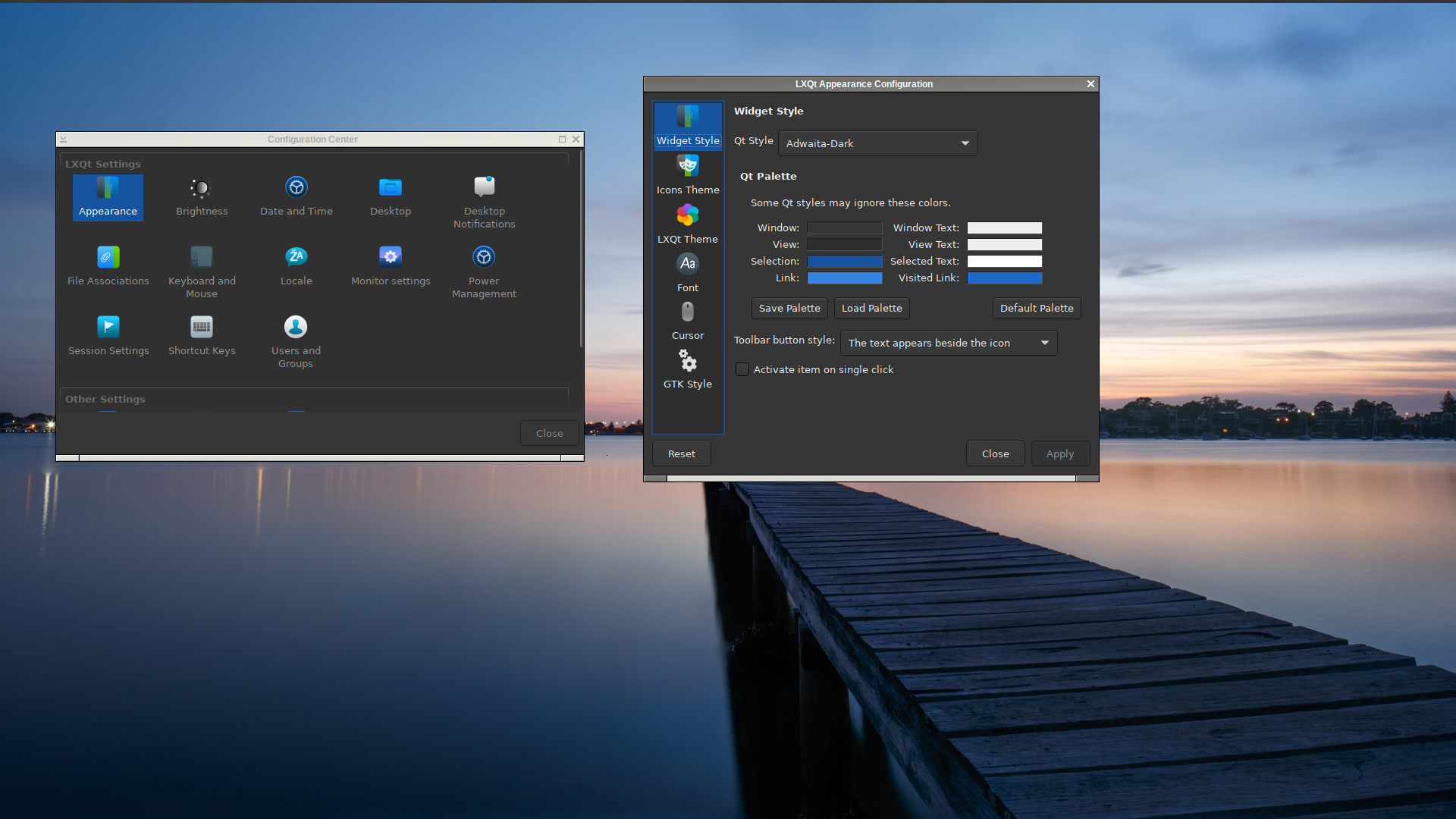Click the Configuration Center vertical scrollbar
The image size is (1456, 819).
point(581,250)
